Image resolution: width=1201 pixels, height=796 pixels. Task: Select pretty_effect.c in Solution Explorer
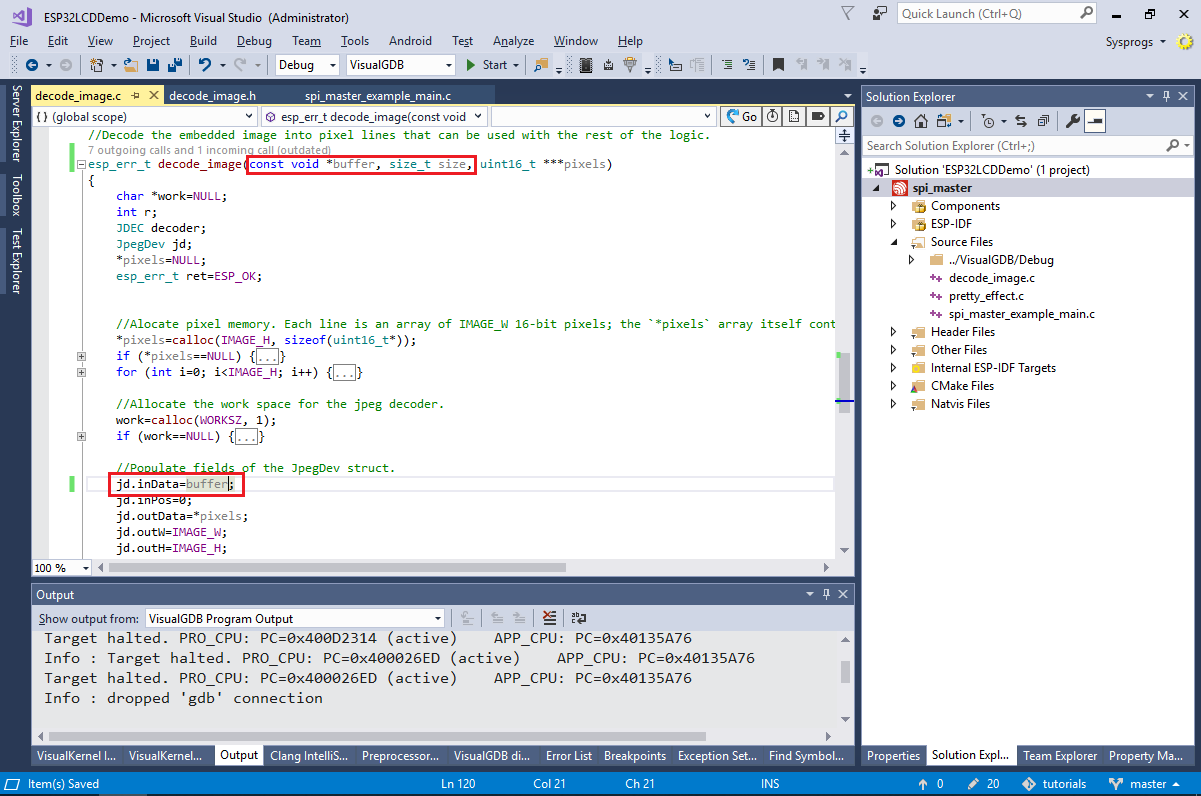(985, 296)
